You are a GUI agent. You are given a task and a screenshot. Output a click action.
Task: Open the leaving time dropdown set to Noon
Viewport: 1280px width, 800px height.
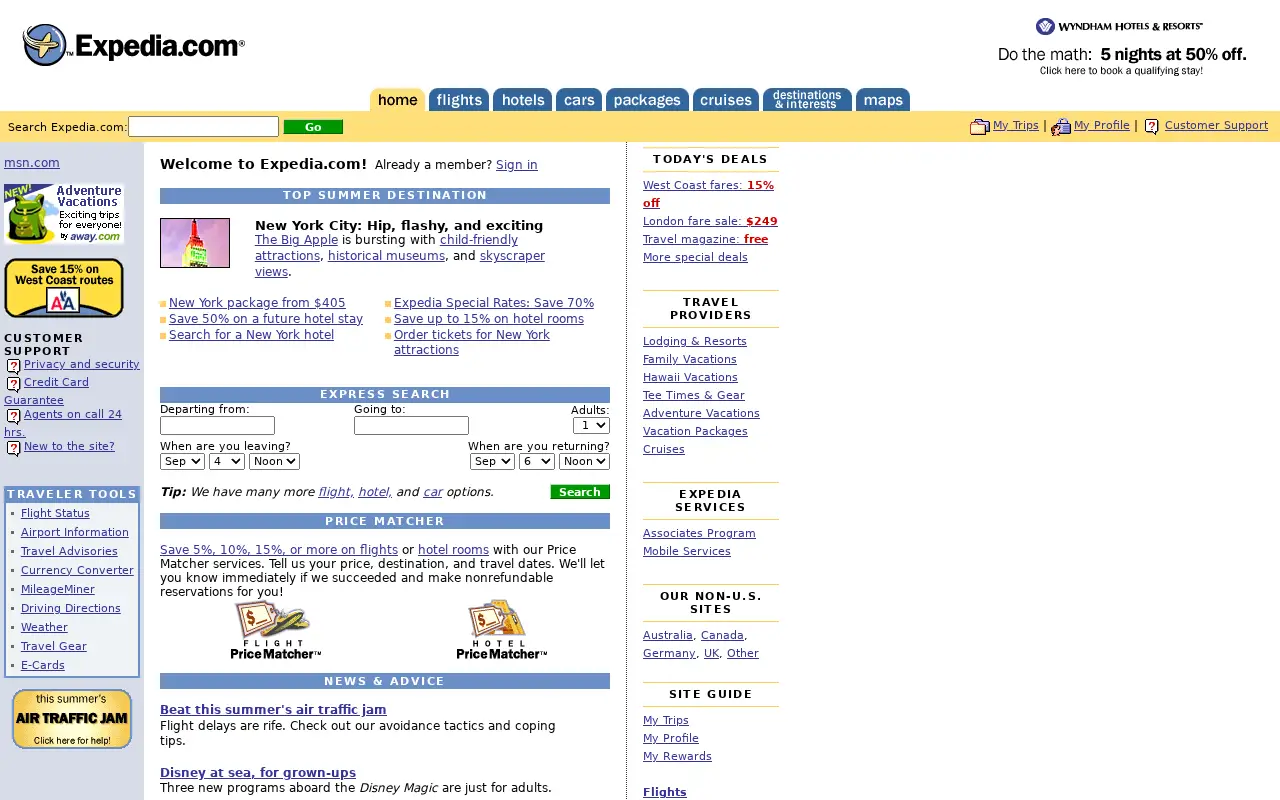tap(274, 461)
